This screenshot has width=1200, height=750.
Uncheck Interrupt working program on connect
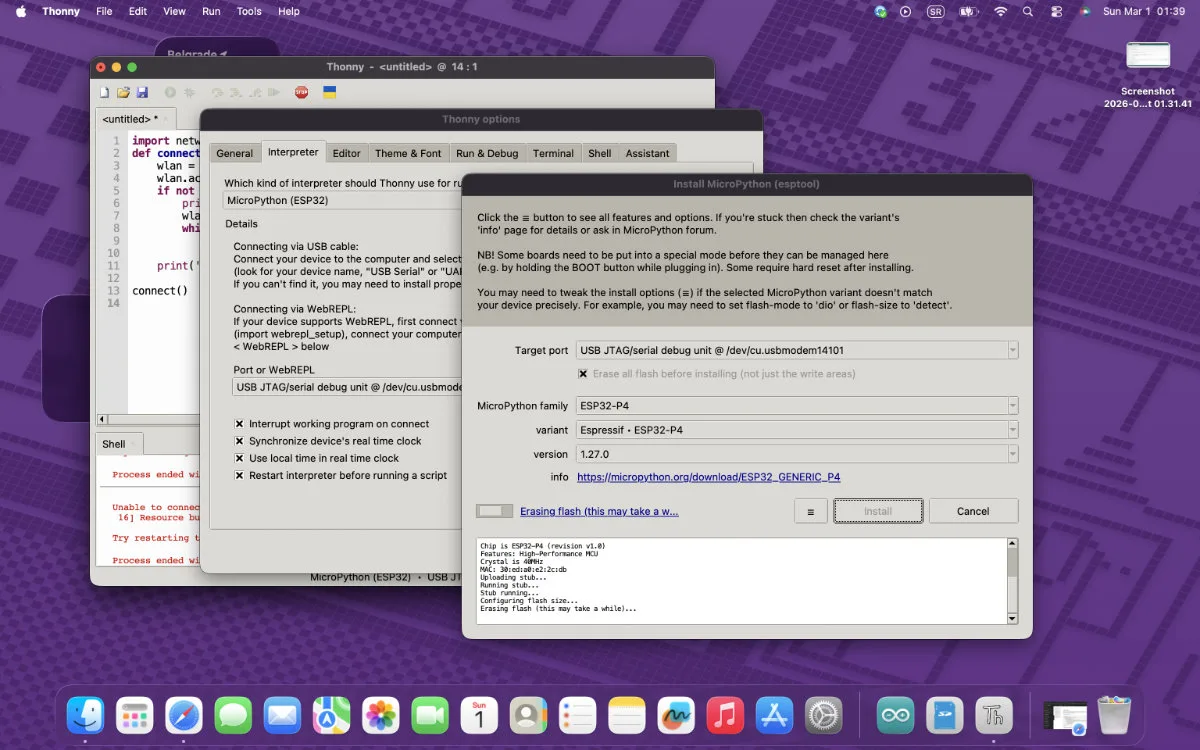[x=240, y=424]
